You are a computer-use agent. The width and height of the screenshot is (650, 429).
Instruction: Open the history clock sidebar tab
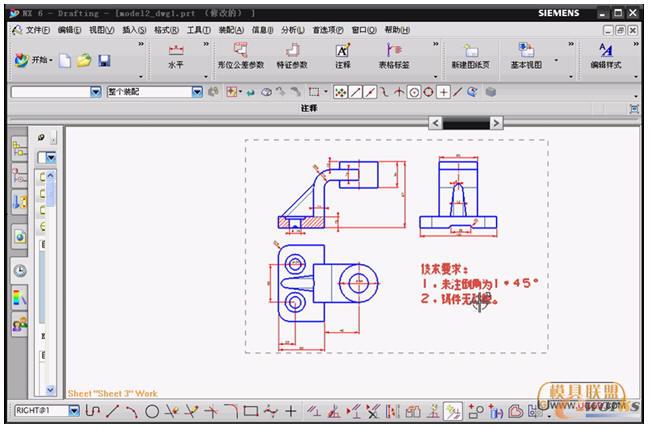19,270
